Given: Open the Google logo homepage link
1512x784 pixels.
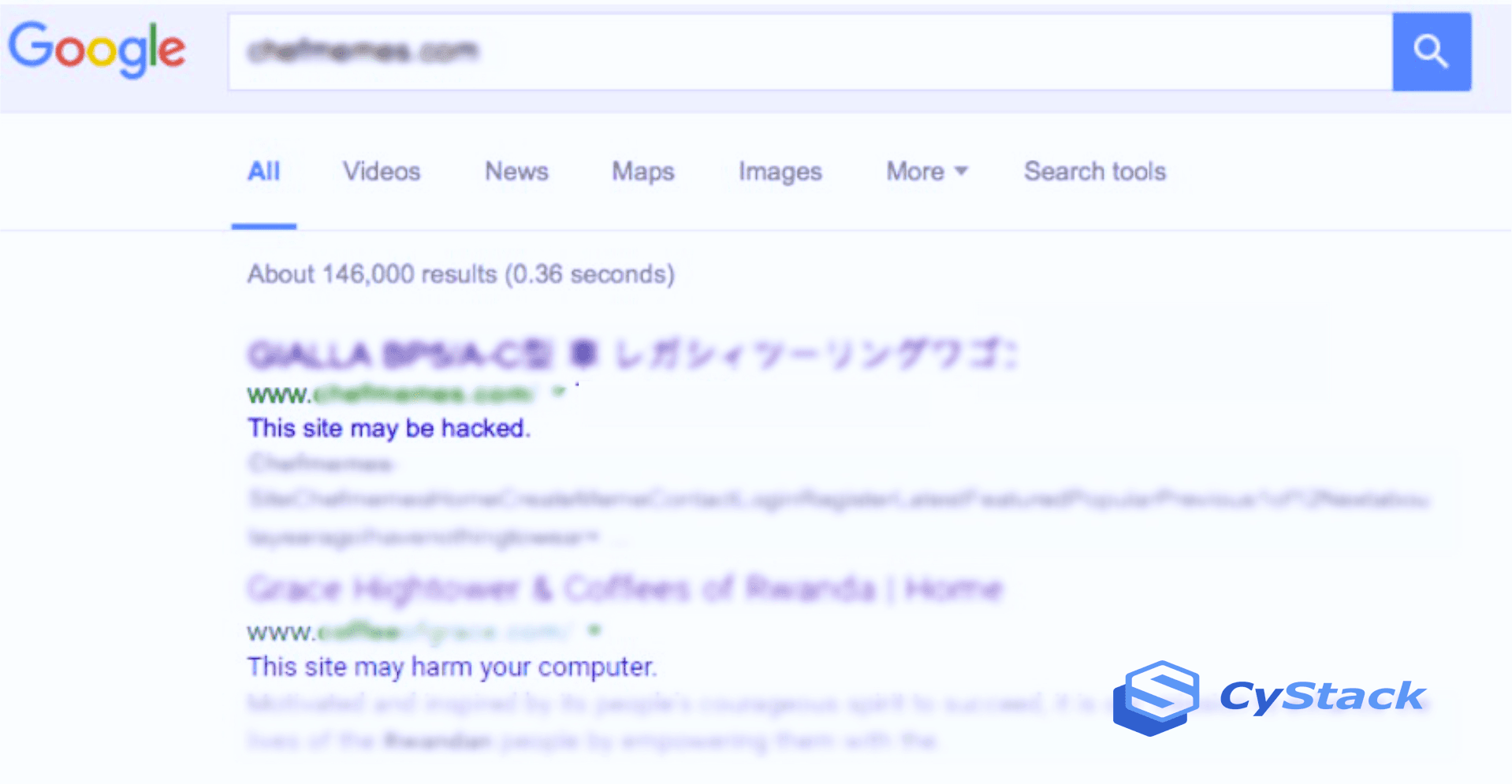Looking at the screenshot, I should (x=97, y=49).
